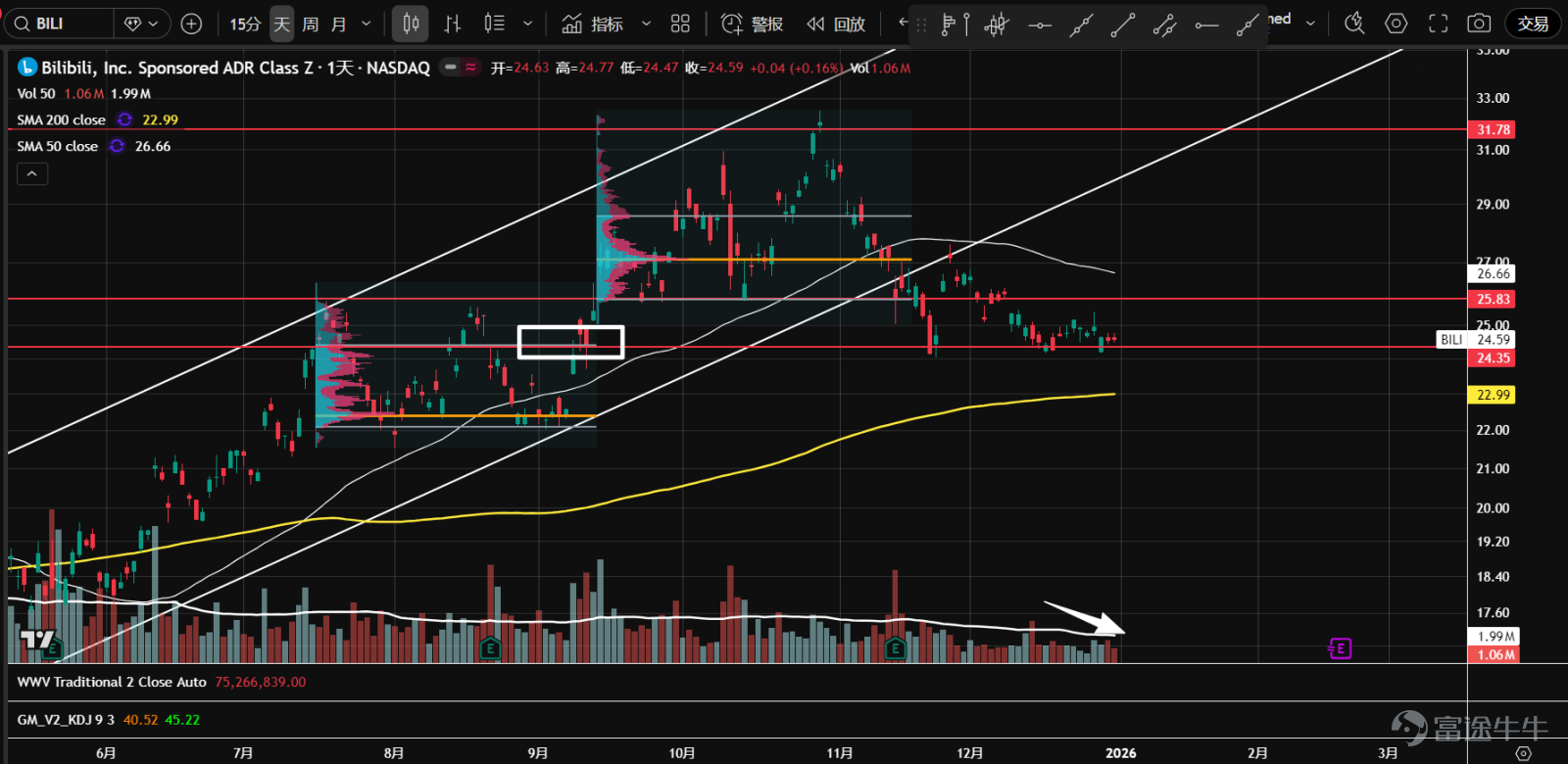Select the SMA 200 close legend label
Screen dimensions: 1568x764
coord(61,119)
